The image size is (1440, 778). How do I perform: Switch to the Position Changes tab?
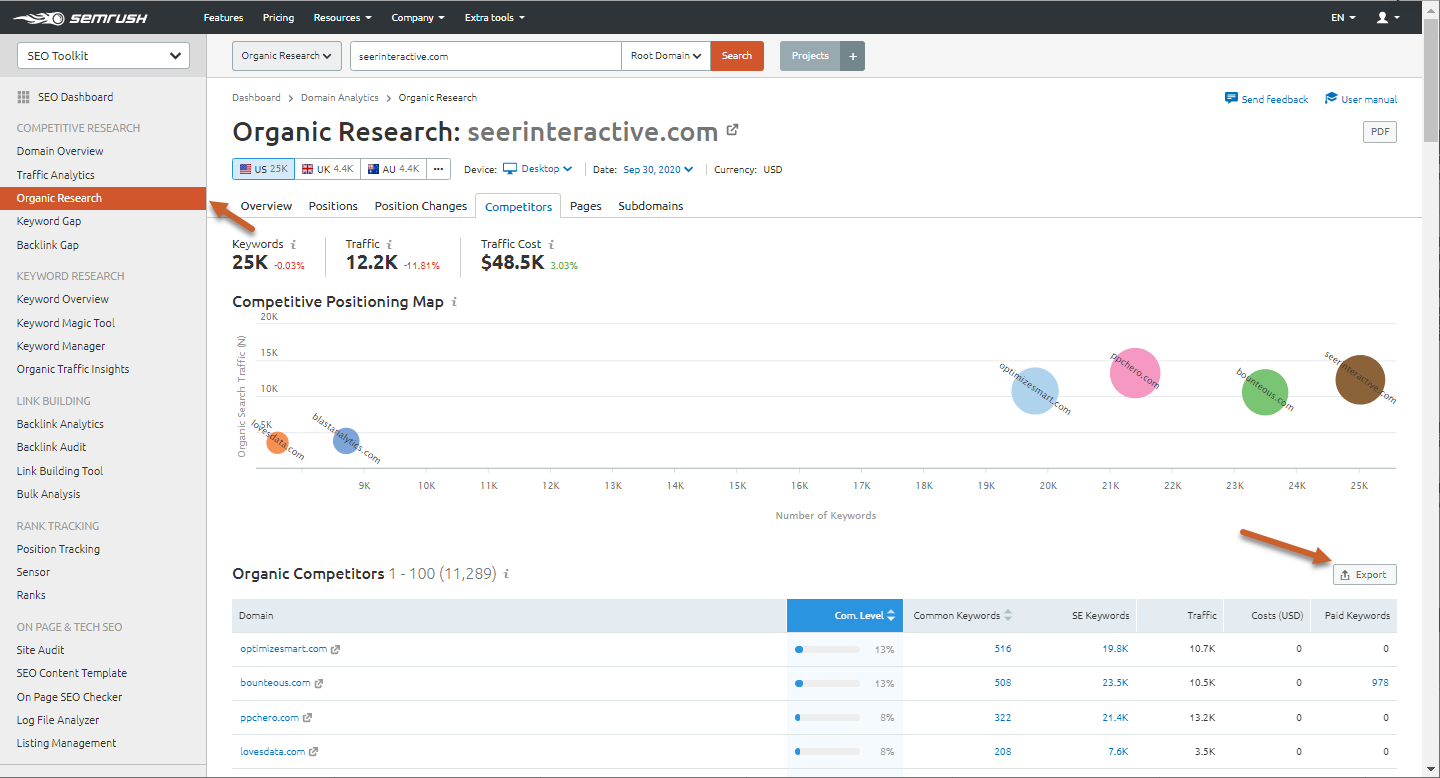420,206
